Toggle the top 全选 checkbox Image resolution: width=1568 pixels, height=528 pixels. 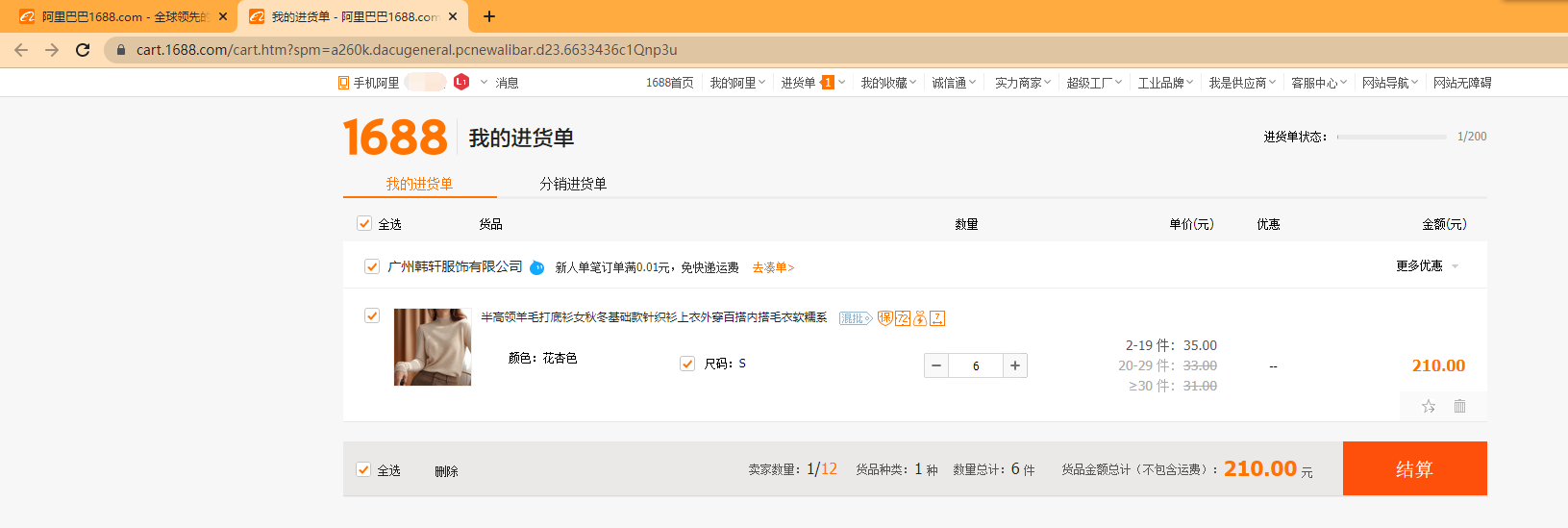364,223
